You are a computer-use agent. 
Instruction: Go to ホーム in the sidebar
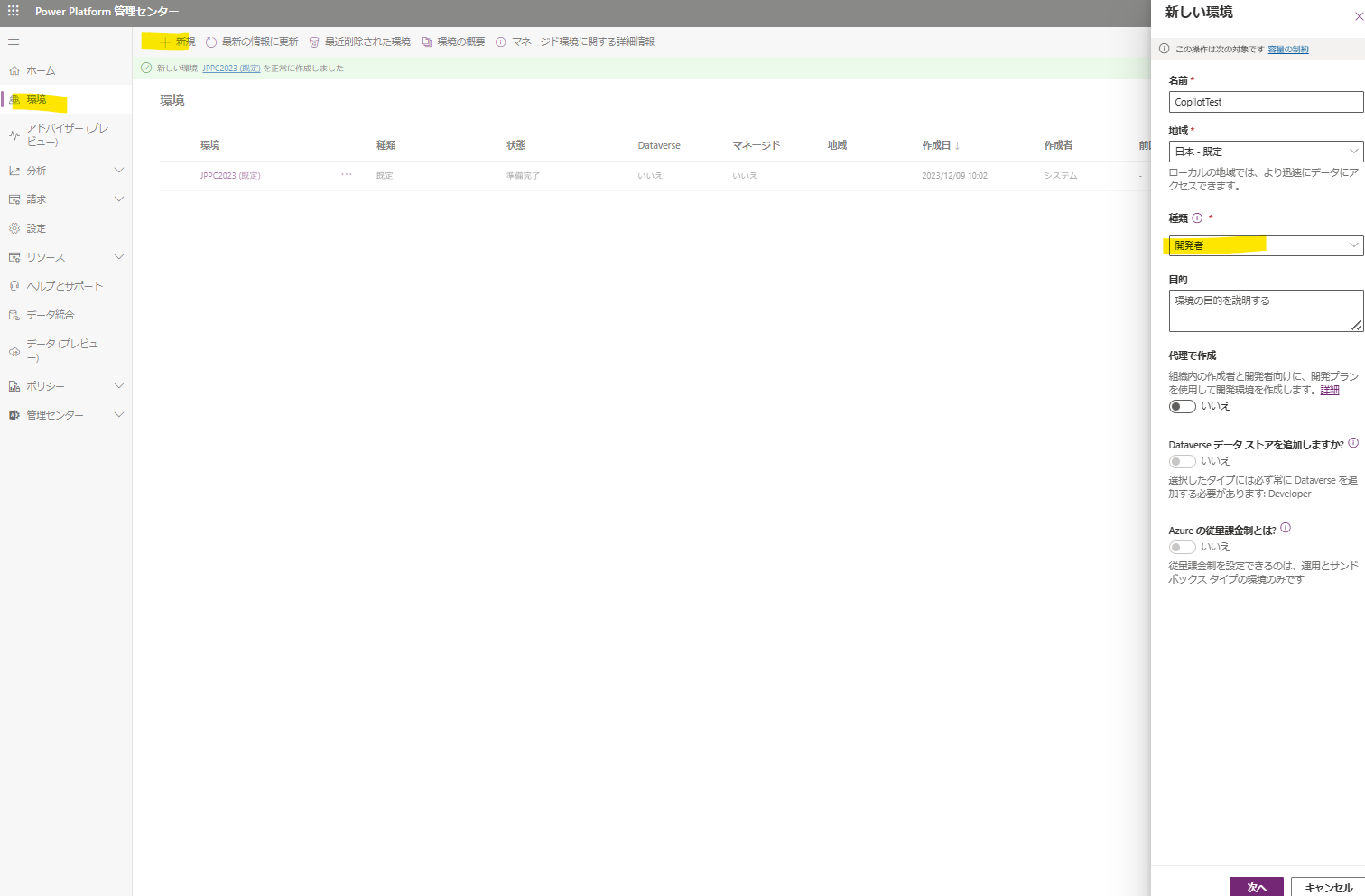(x=41, y=70)
